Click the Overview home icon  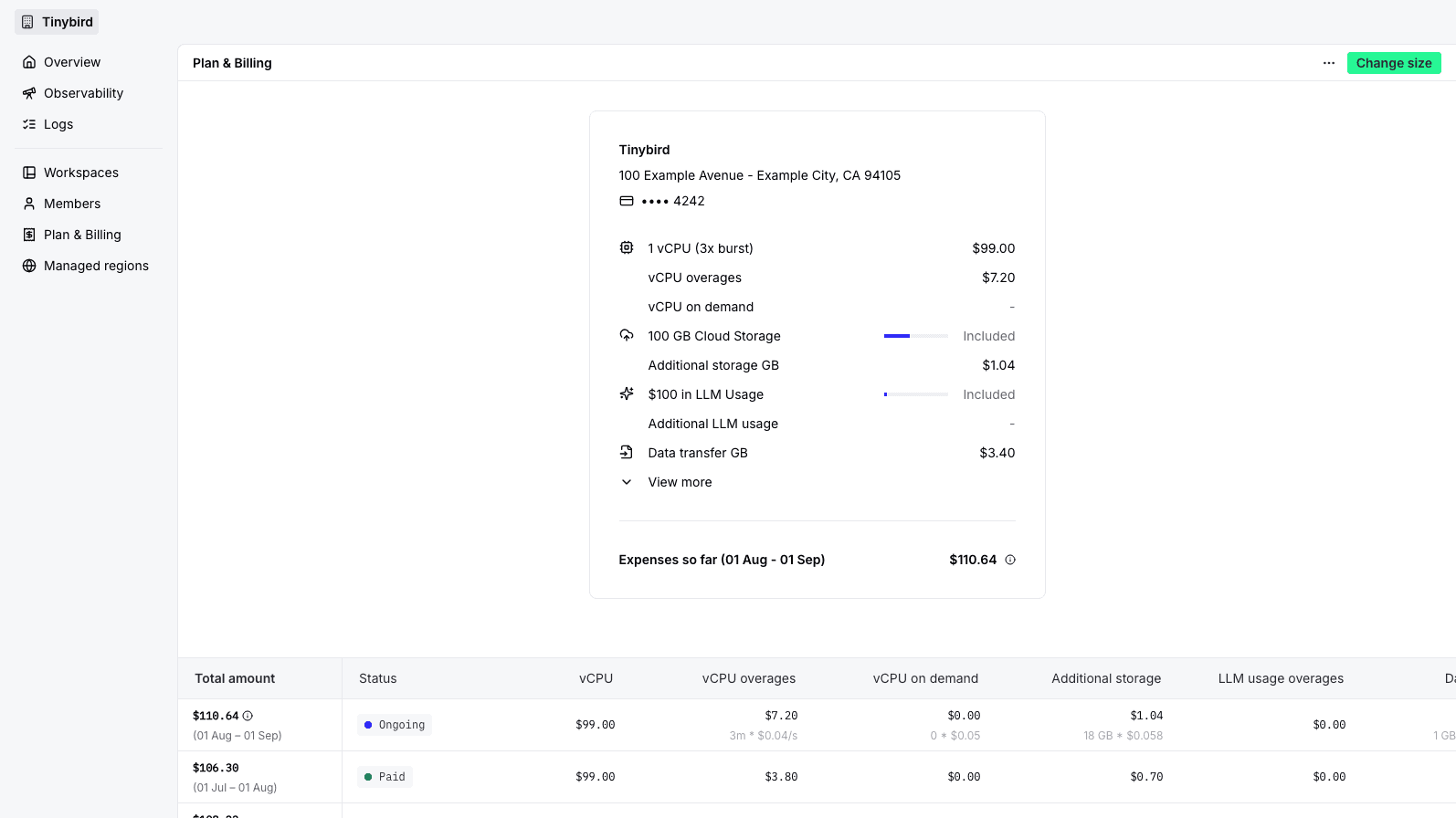tap(29, 62)
